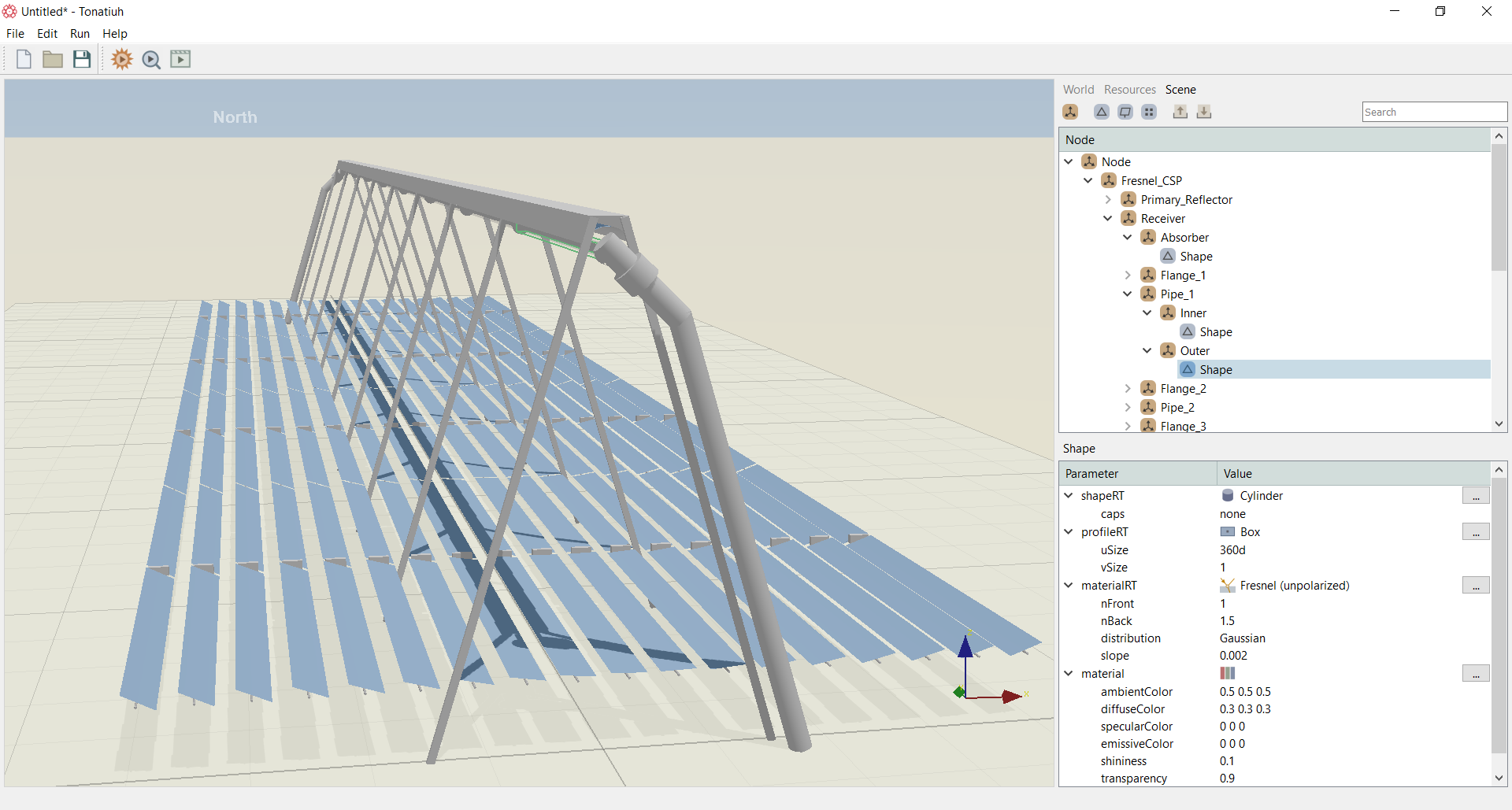This screenshot has height=810, width=1512.
Task: Click the ellipsis button for profileRT
Action: [x=1476, y=532]
